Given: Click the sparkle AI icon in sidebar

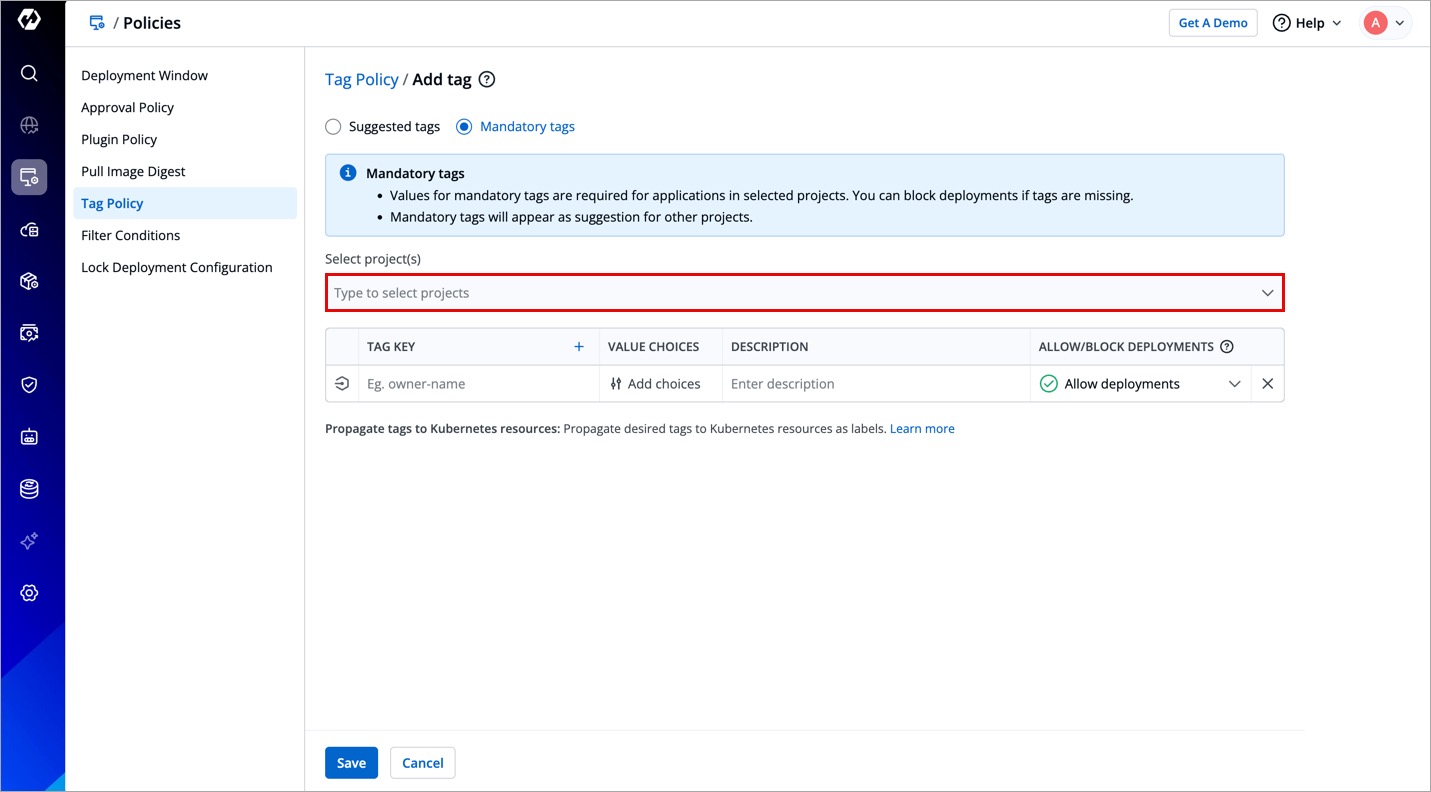Looking at the screenshot, I should point(29,541).
